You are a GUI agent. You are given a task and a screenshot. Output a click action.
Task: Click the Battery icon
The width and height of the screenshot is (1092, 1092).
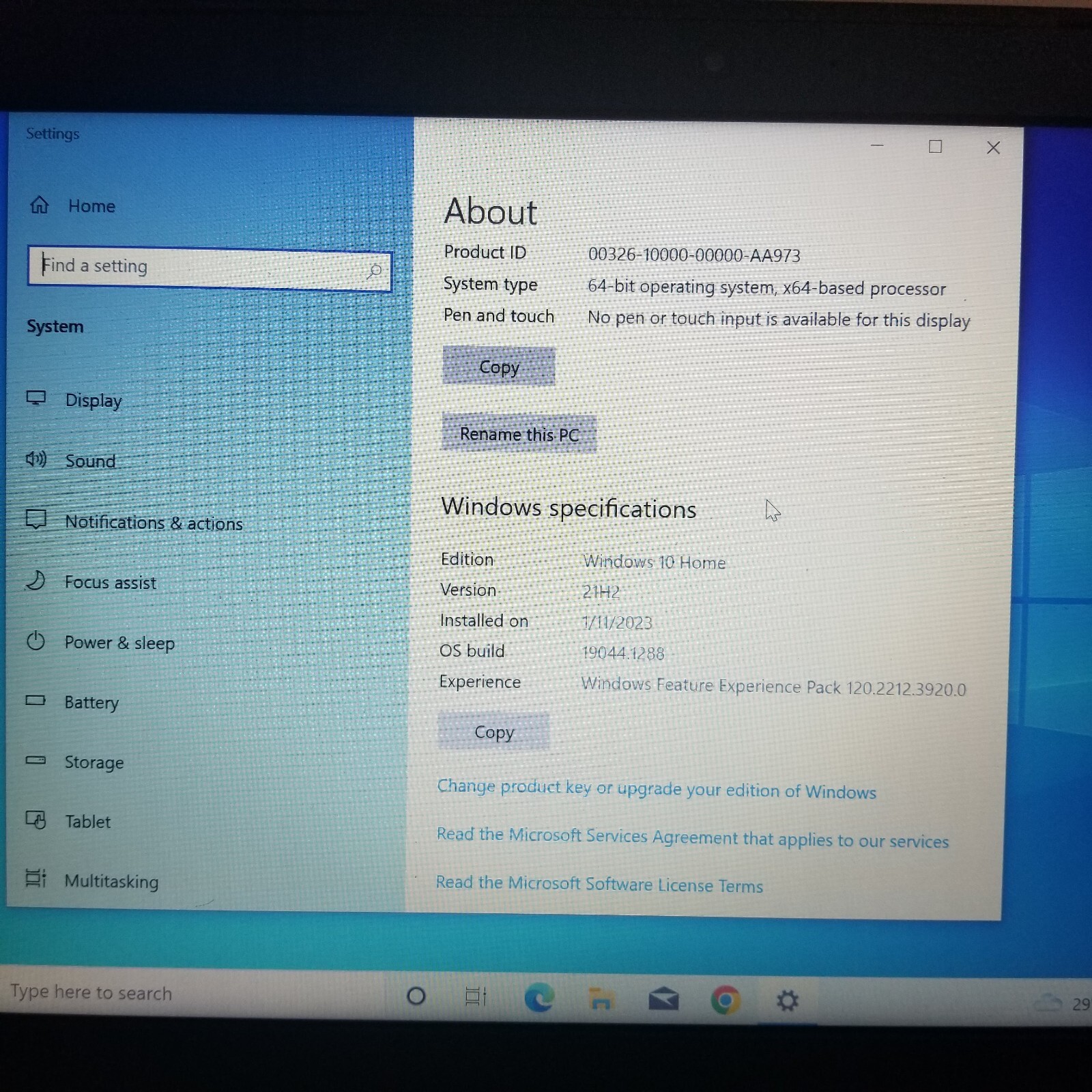[35, 700]
